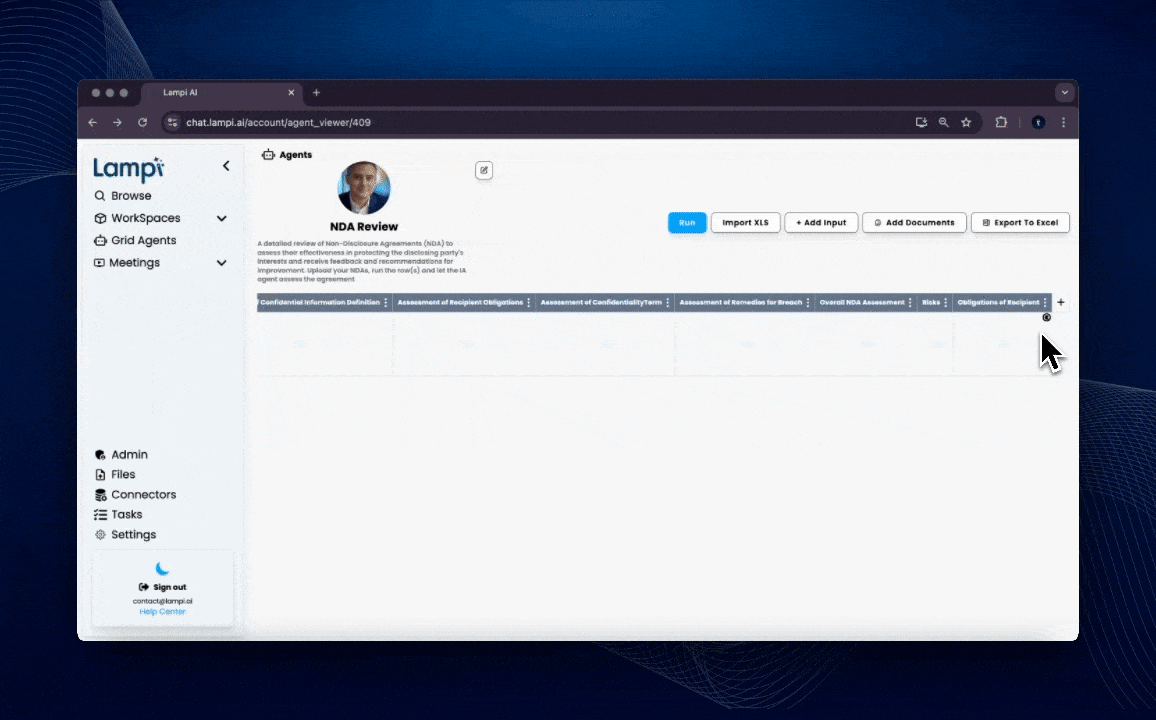View site information icon in address bar
The image size is (1156, 720).
[173, 122]
